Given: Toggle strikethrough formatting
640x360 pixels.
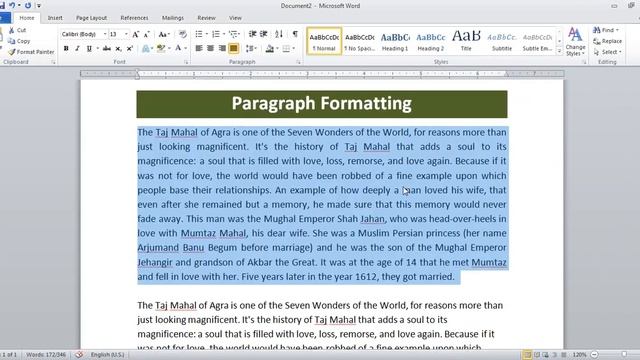Looking at the screenshot, I should click(x=107, y=49).
